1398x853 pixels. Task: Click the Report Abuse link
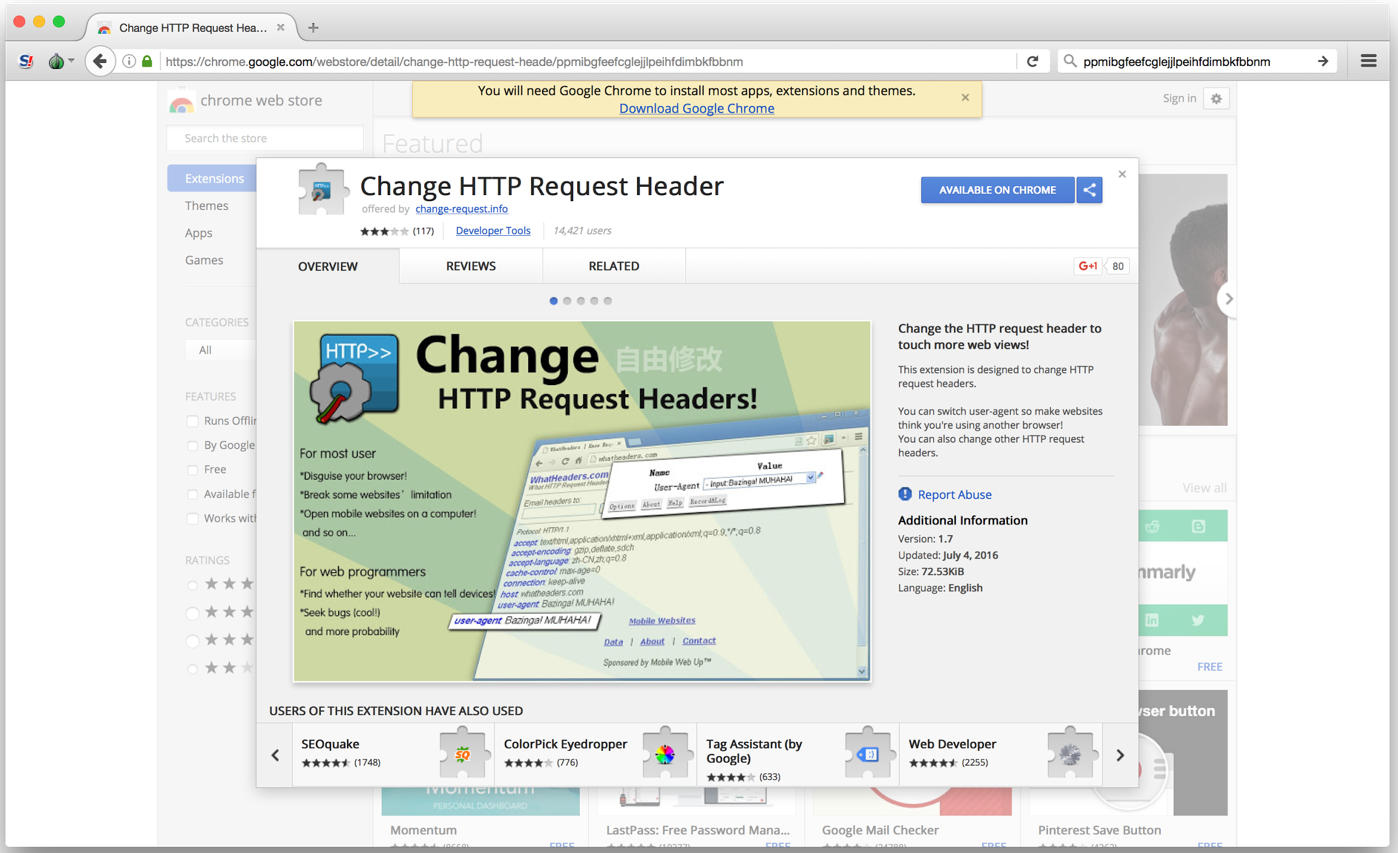[954, 495]
